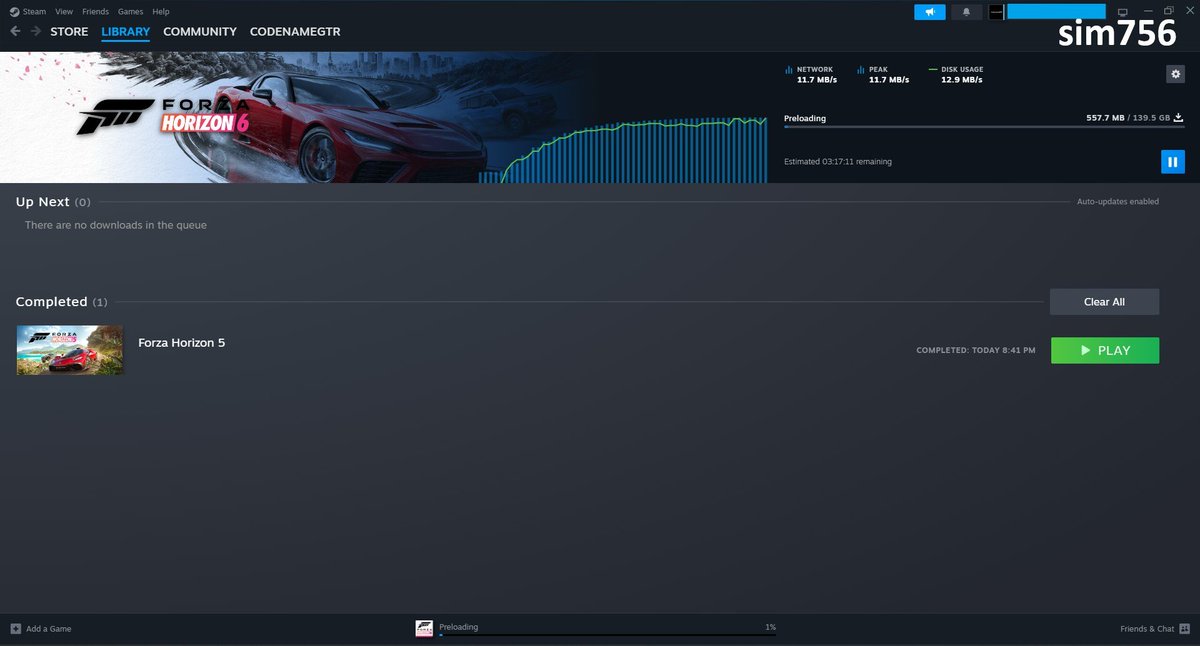Click the NETWORK speed stat
Viewport: 1200px width, 646px height.
click(x=811, y=75)
